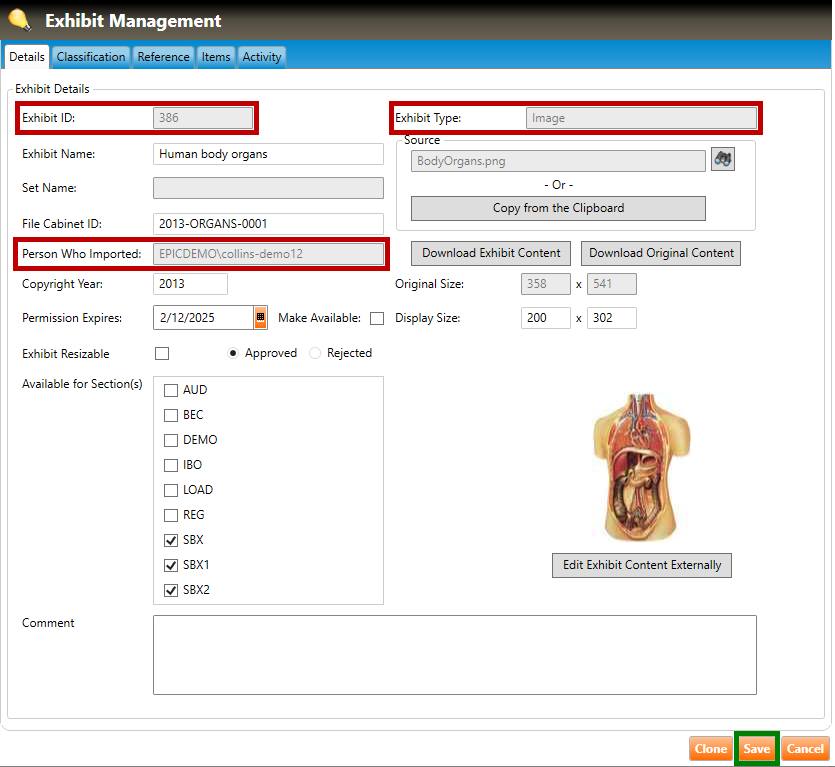
Task: Select the Approved radio button
Action: click(234, 353)
